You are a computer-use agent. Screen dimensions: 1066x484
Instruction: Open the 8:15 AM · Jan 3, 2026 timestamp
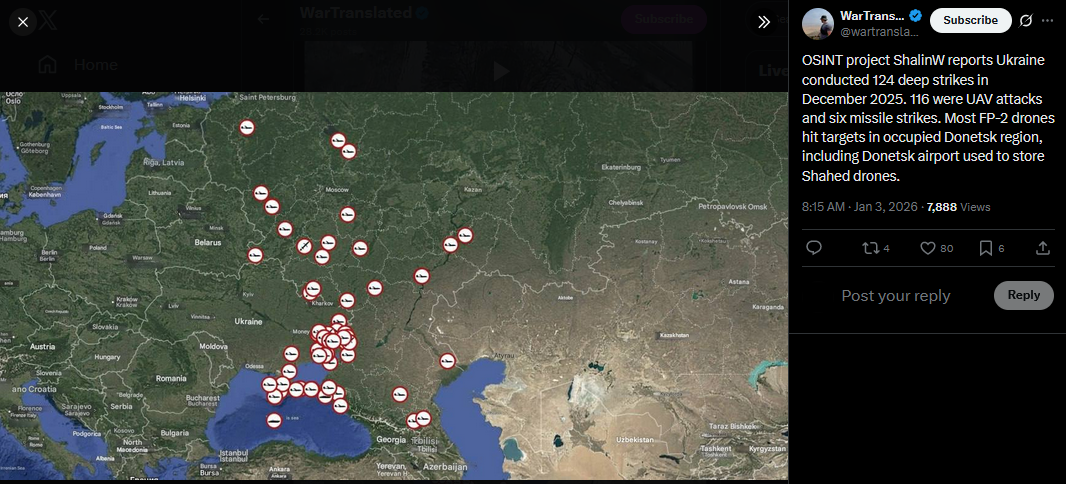click(x=859, y=207)
